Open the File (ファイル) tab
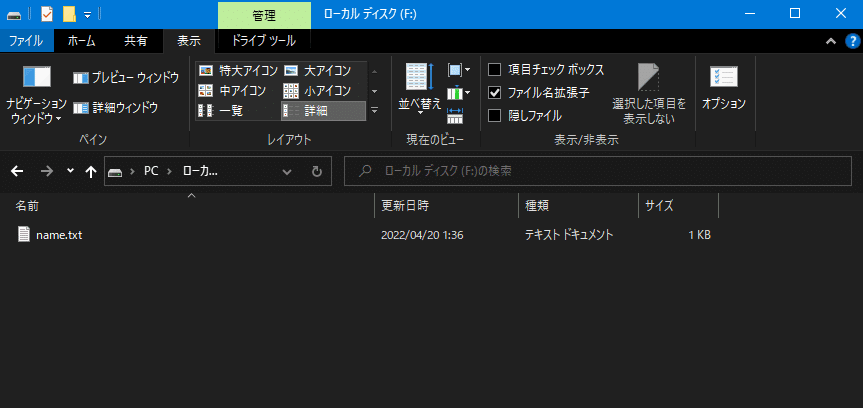Viewport: 863px width, 408px height. coord(27,41)
